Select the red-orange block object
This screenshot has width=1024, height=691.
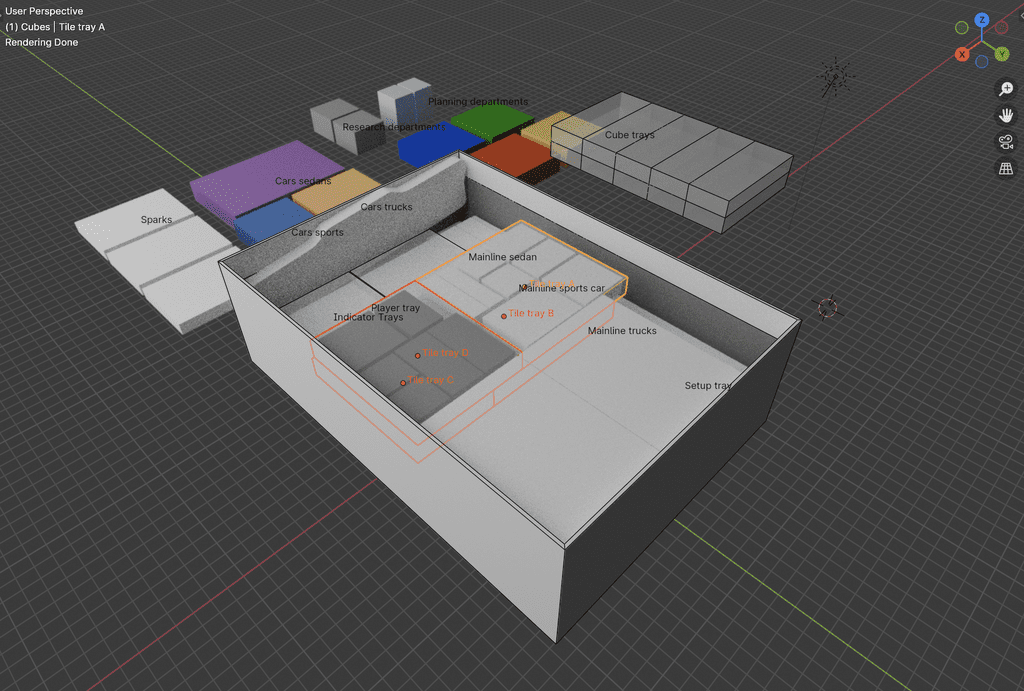pyautogui.click(x=516, y=155)
